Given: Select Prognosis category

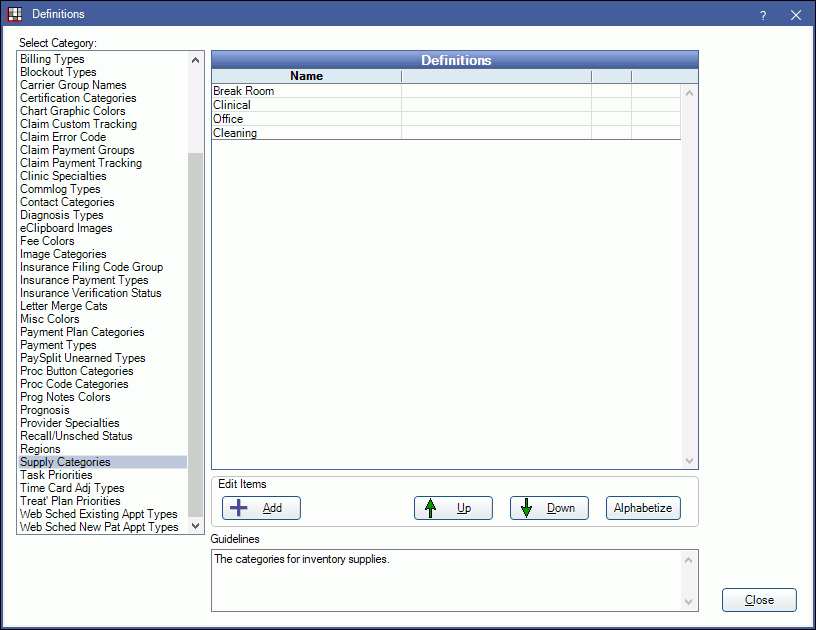Looking at the screenshot, I should point(103,410).
